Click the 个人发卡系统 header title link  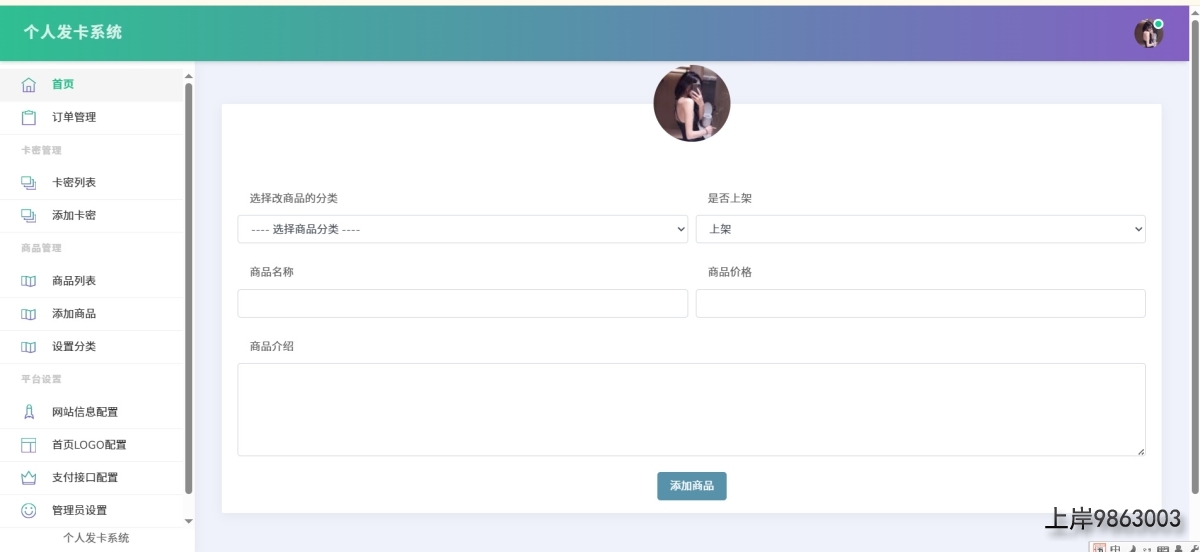(73, 32)
